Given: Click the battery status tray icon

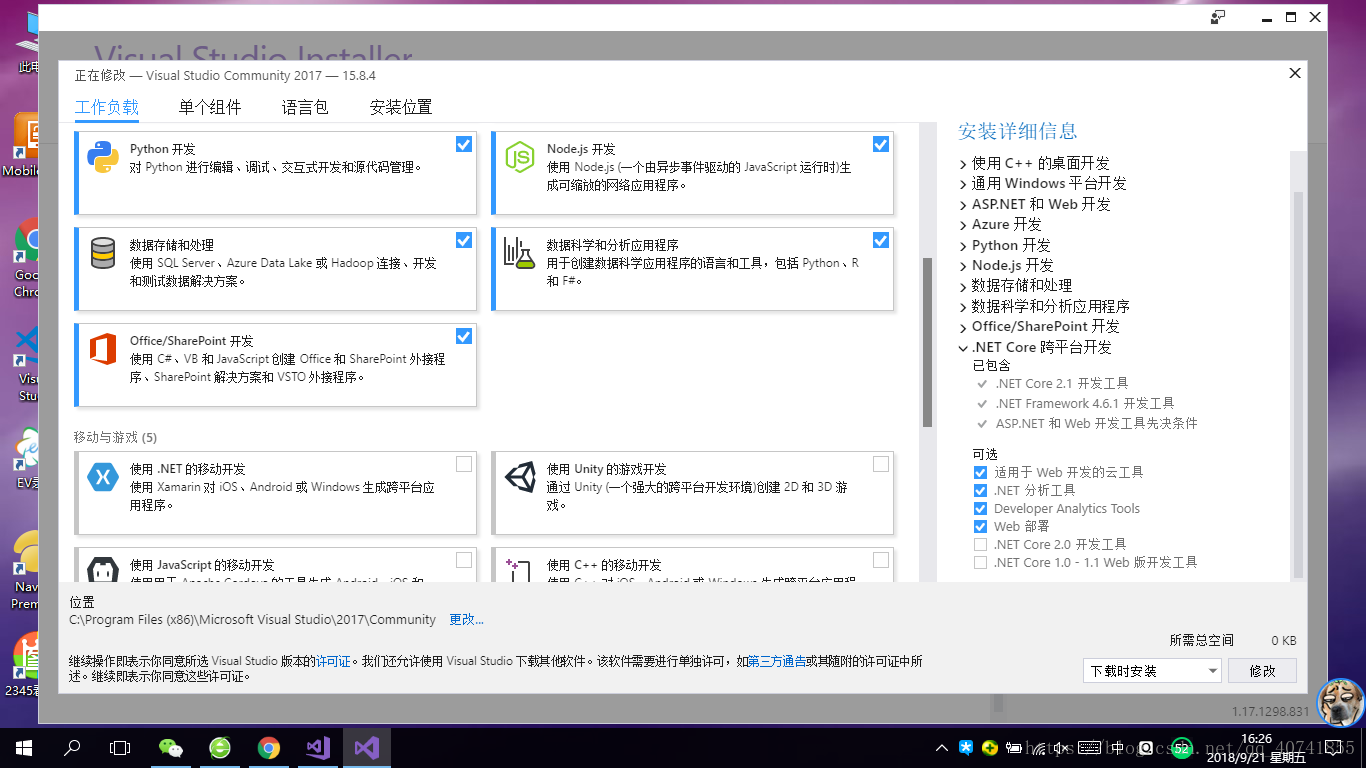Looking at the screenshot, I should coord(1015,748).
